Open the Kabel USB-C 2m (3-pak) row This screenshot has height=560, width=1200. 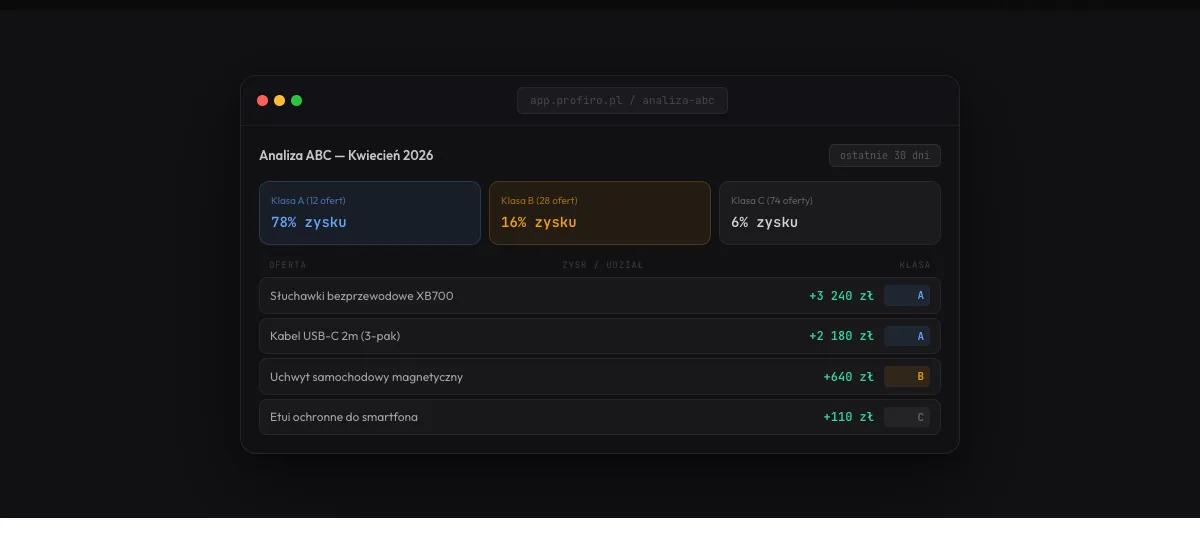600,336
